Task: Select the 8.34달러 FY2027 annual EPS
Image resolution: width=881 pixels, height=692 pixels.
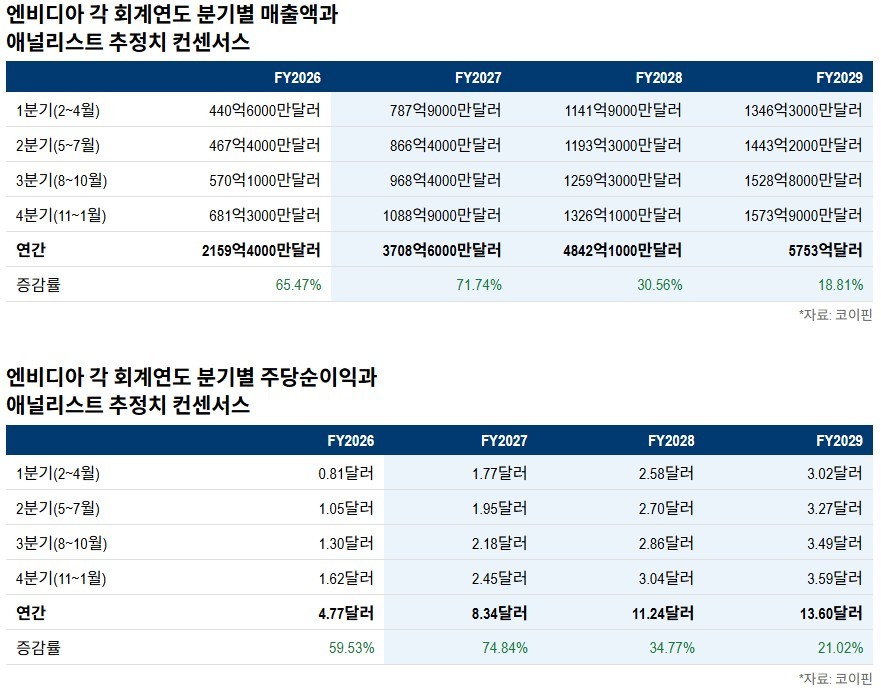Action: coord(499,613)
